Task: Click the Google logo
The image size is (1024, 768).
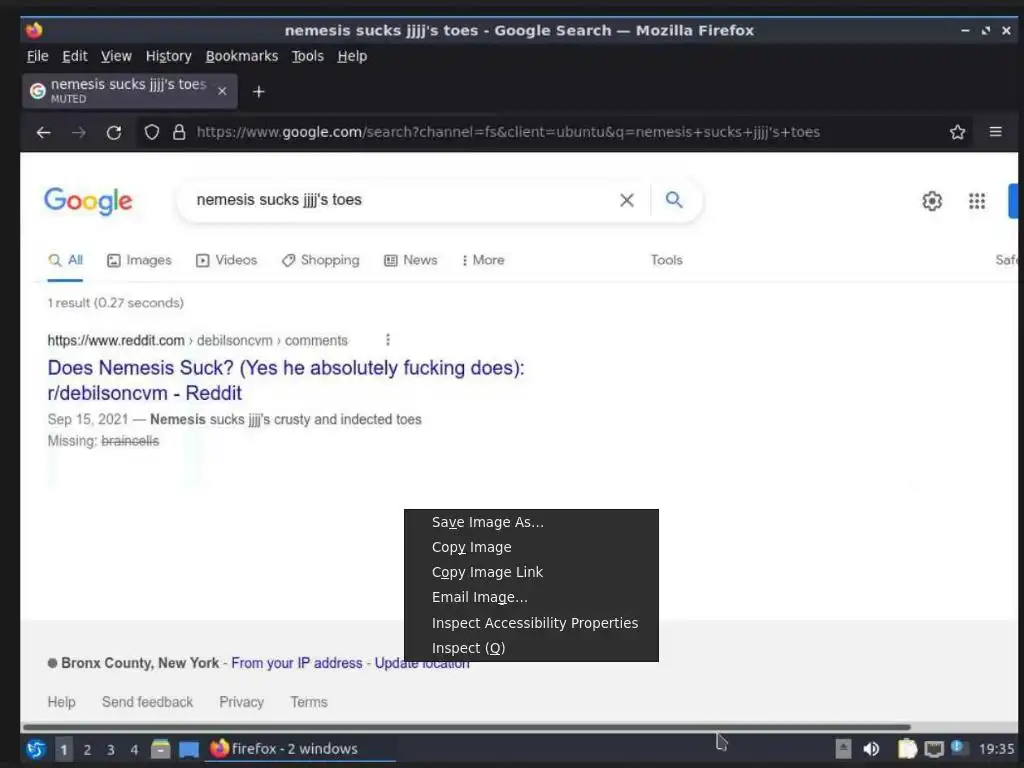Action: tap(88, 200)
